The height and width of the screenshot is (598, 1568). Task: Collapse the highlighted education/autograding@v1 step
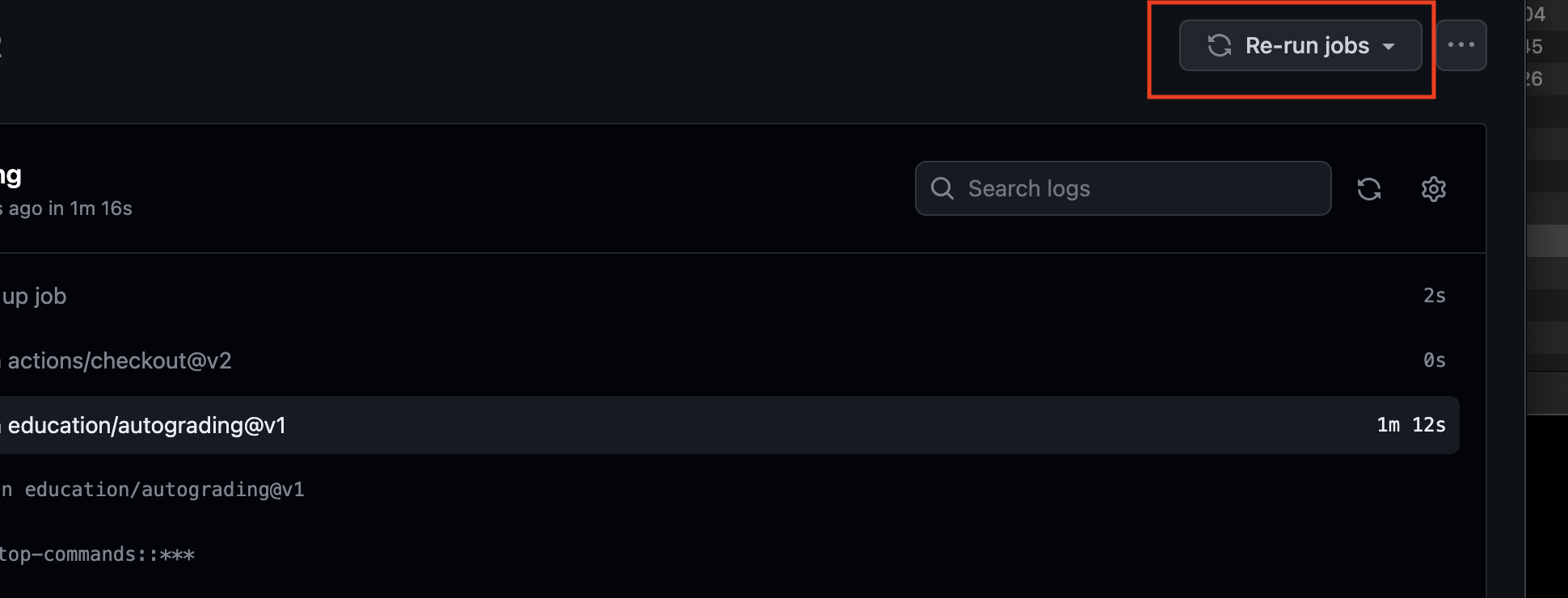point(147,425)
